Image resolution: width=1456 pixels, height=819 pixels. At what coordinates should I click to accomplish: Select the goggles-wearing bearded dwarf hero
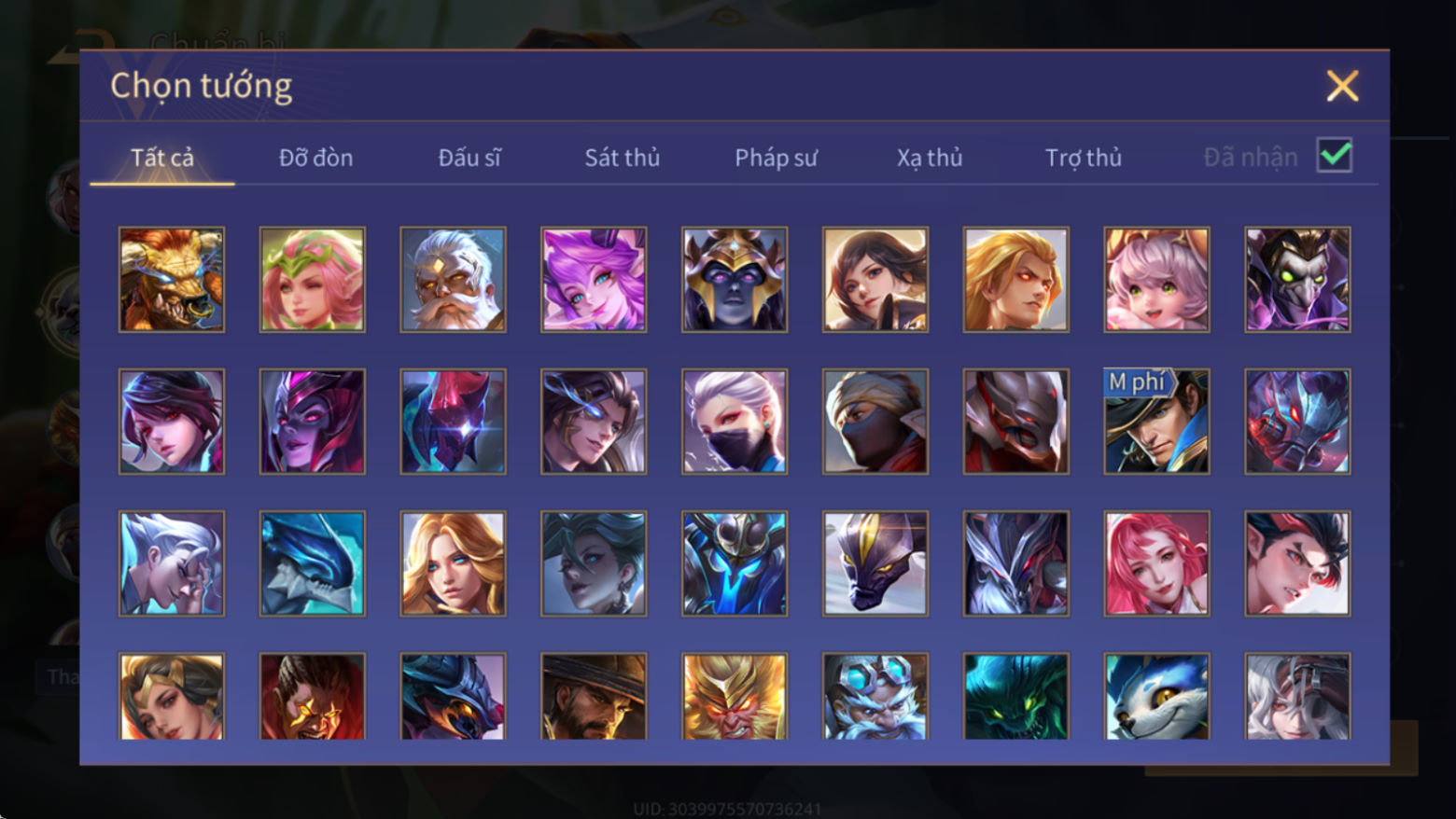[875, 696]
